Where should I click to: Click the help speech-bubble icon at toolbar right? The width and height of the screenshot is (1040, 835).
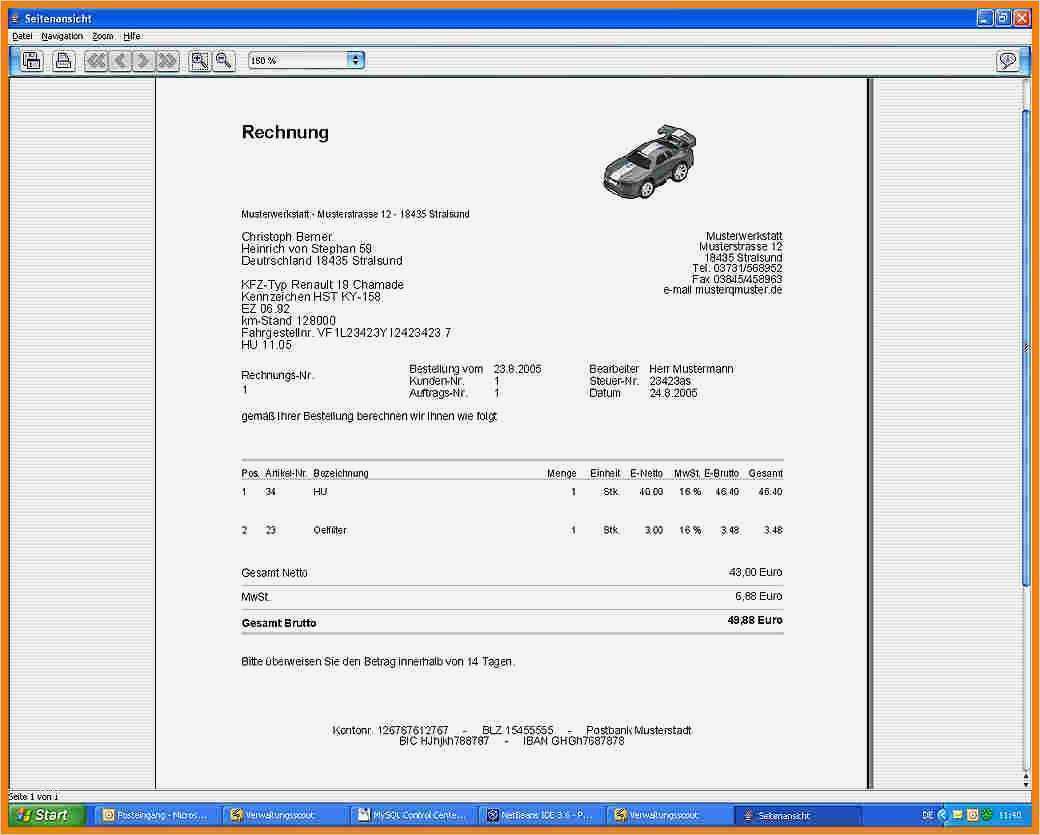point(1008,61)
